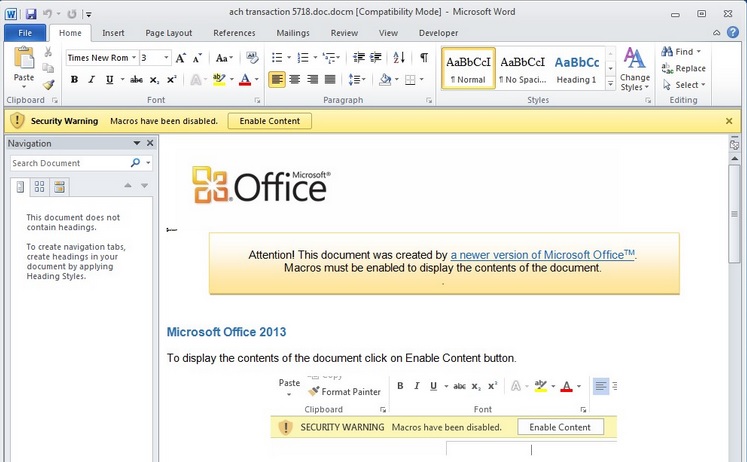Toggle Superscript formatting
Viewport: 747px width, 462px height.
click(x=172, y=80)
